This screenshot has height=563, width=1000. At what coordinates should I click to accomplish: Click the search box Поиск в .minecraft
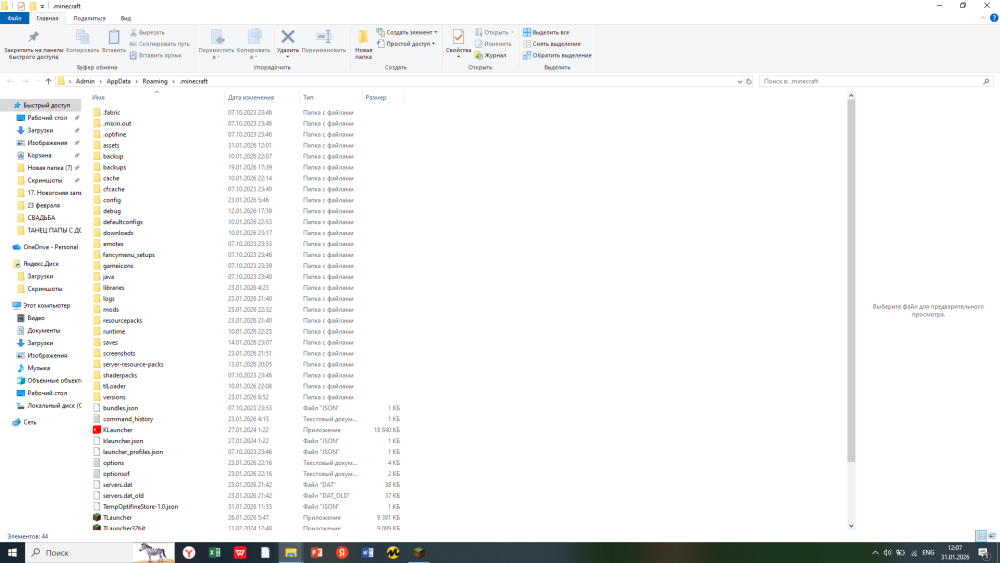coord(875,82)
